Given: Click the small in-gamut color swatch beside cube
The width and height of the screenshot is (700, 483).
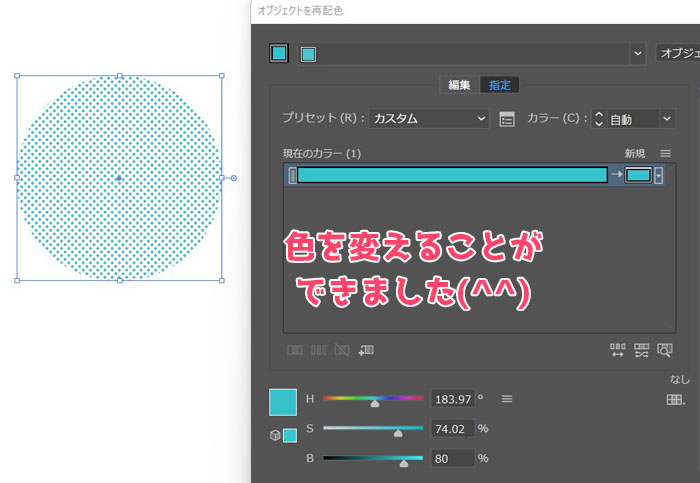Looking at the screenshot, I should point(290,435).
